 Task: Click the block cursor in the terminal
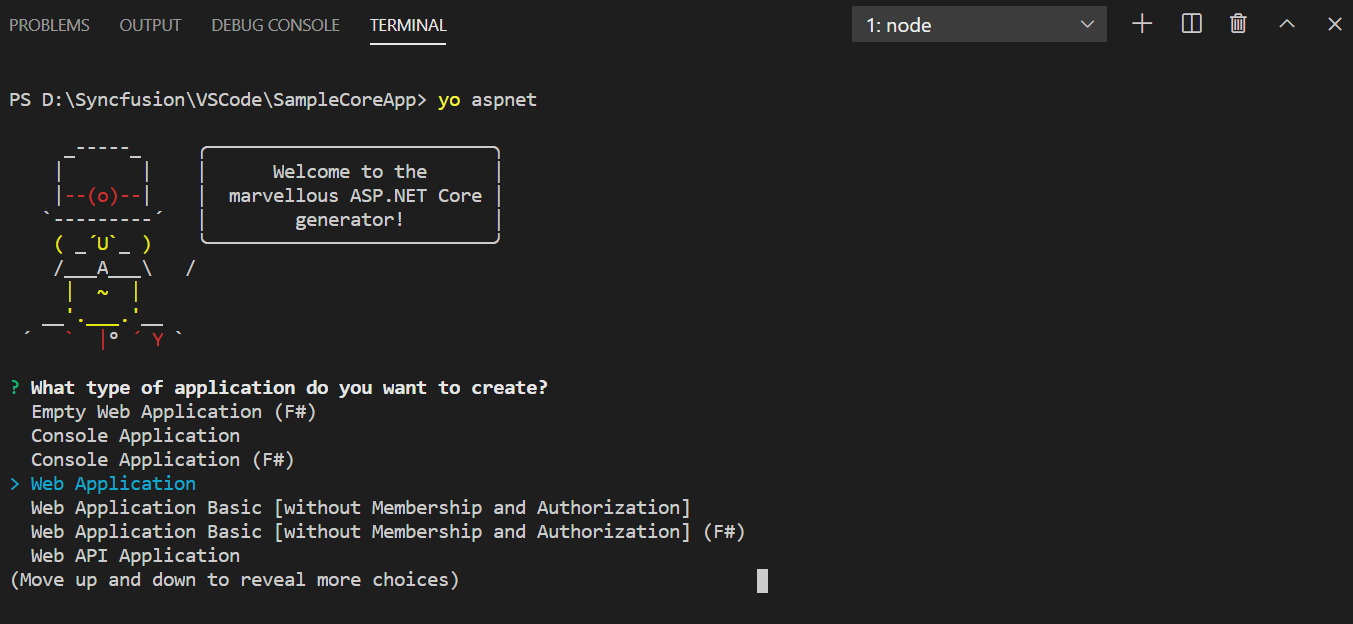761,580
